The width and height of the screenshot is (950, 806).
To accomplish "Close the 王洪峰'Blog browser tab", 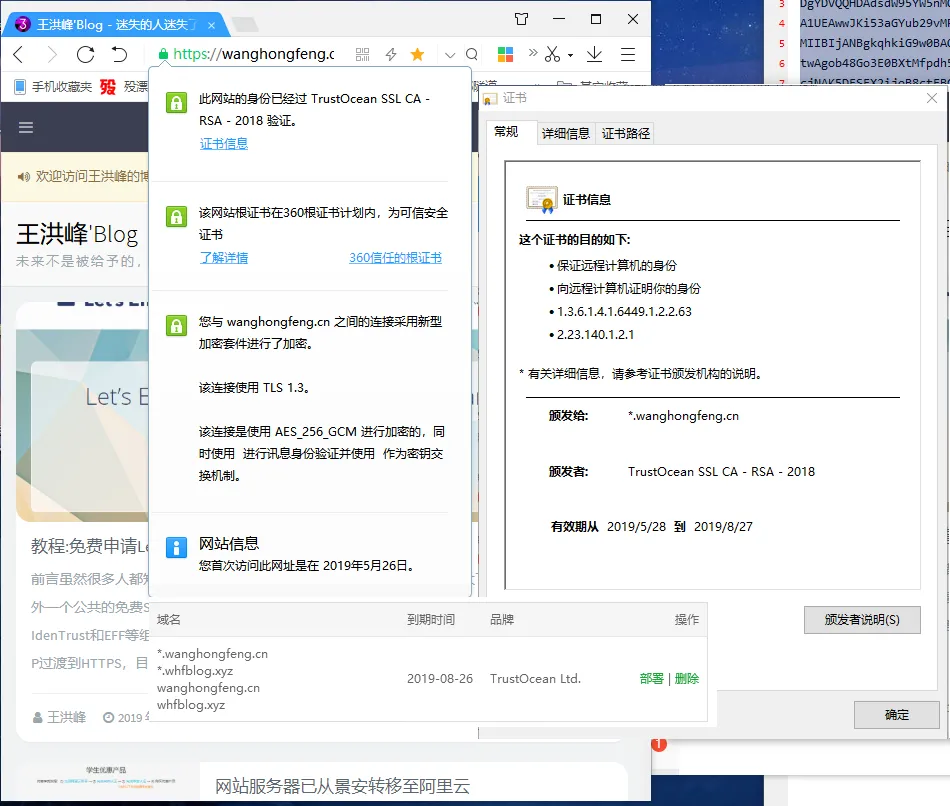I will pos(211,25).
